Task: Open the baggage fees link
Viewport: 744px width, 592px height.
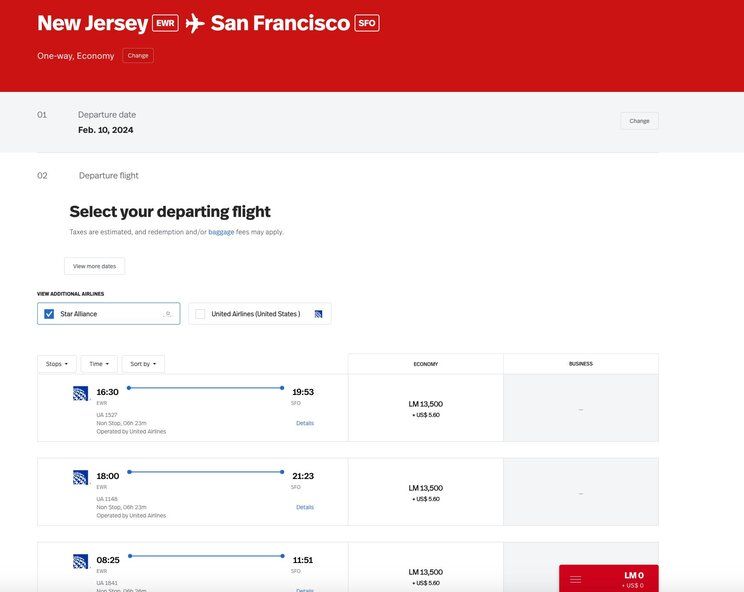Action: pyautogui.click(x=221, y=232)
